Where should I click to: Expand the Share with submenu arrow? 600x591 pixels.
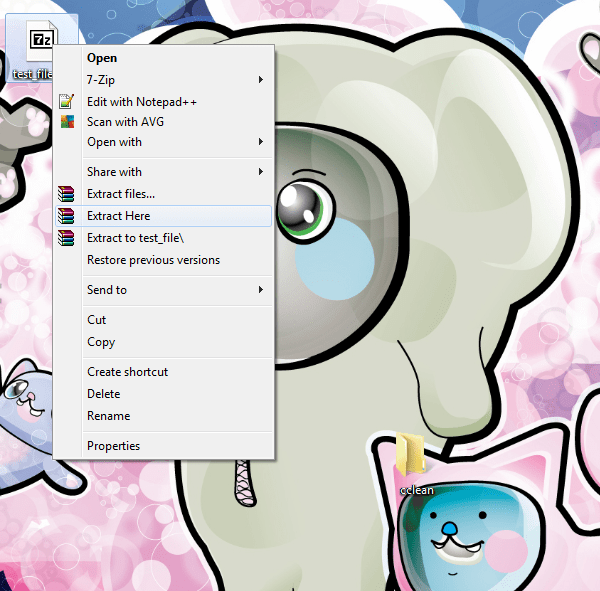(261, 171)
